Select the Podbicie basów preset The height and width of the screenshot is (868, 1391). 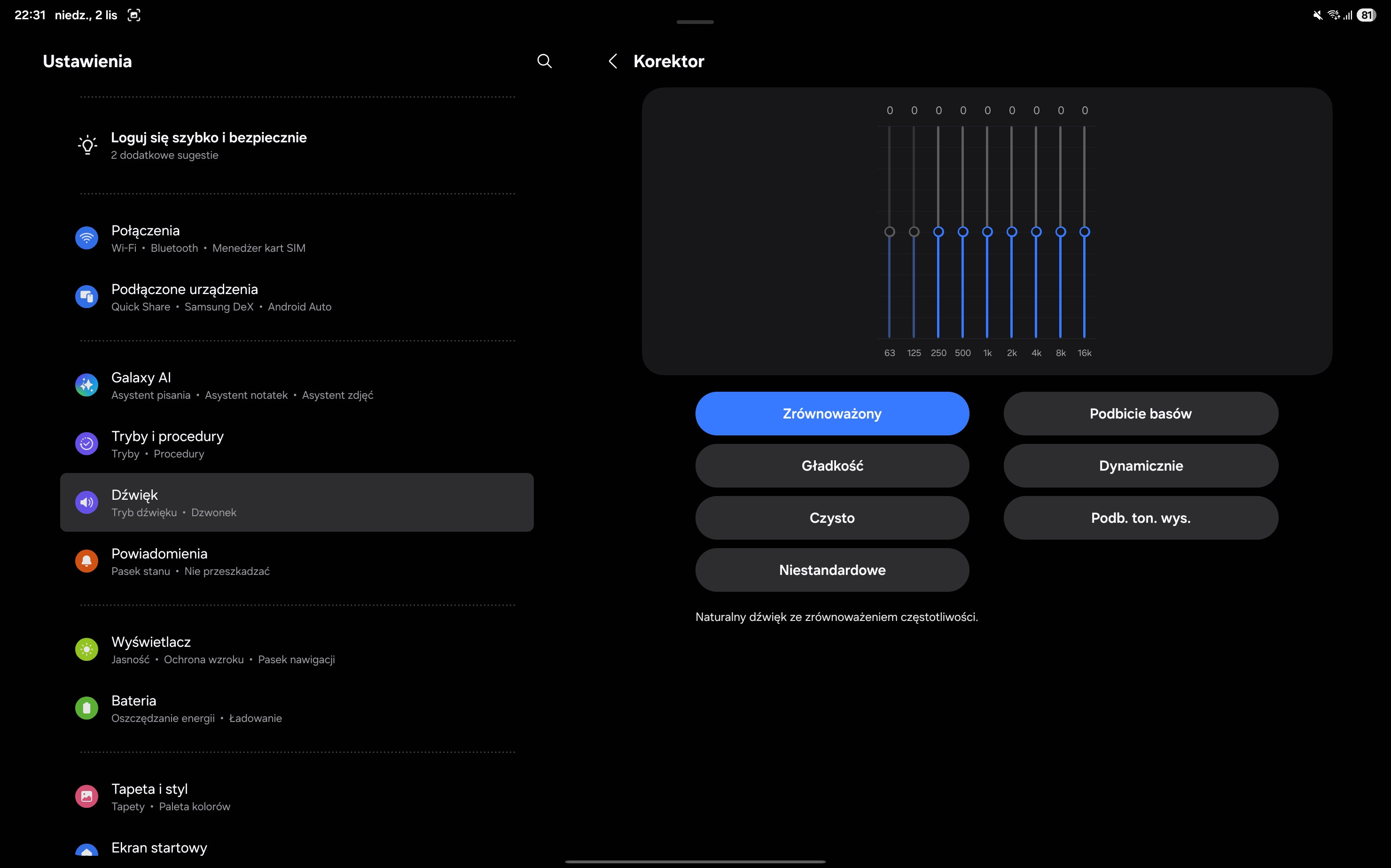(1140, 413)
